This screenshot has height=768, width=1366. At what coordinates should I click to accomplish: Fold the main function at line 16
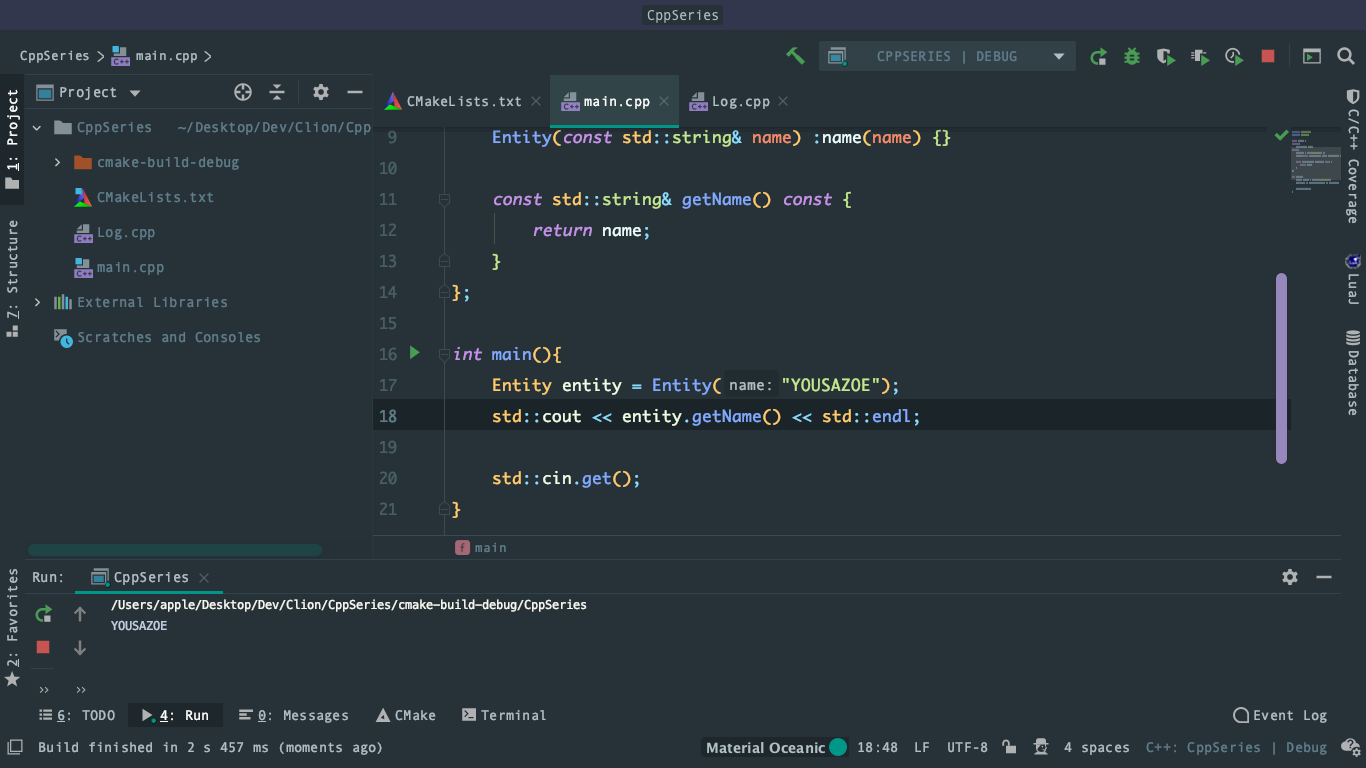pos(444,355)
